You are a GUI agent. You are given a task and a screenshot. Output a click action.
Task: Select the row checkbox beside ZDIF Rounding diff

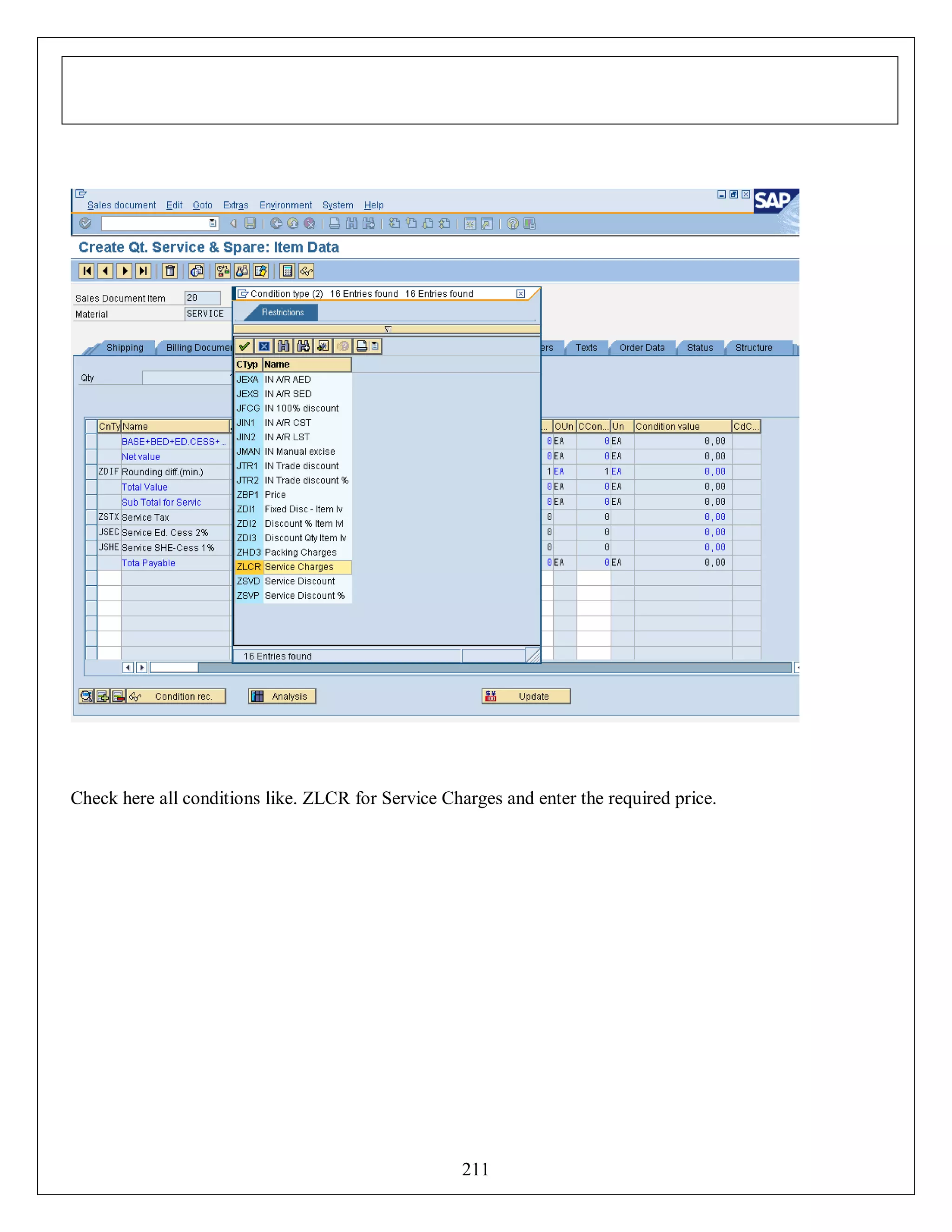pos(91,471)
